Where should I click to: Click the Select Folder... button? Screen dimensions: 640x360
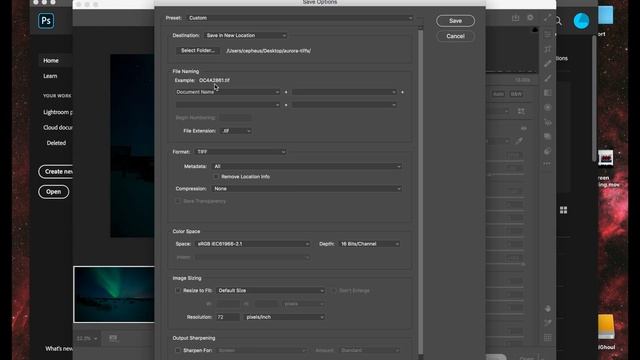[198, 51]
